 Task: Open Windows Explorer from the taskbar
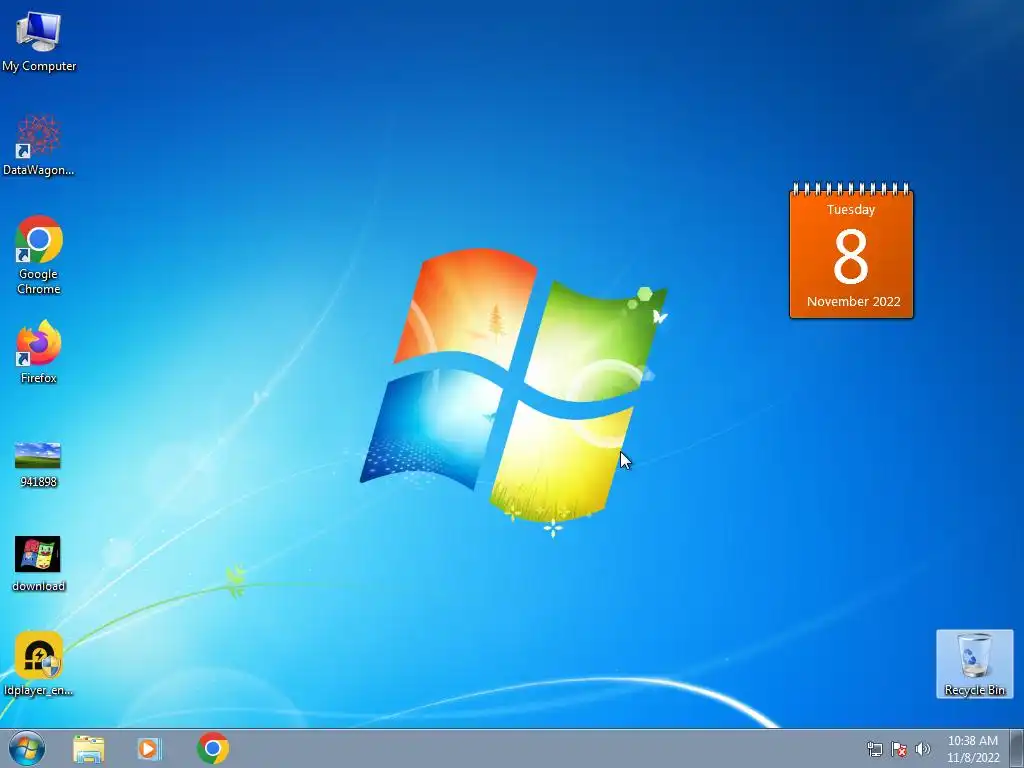click(88, 749)
